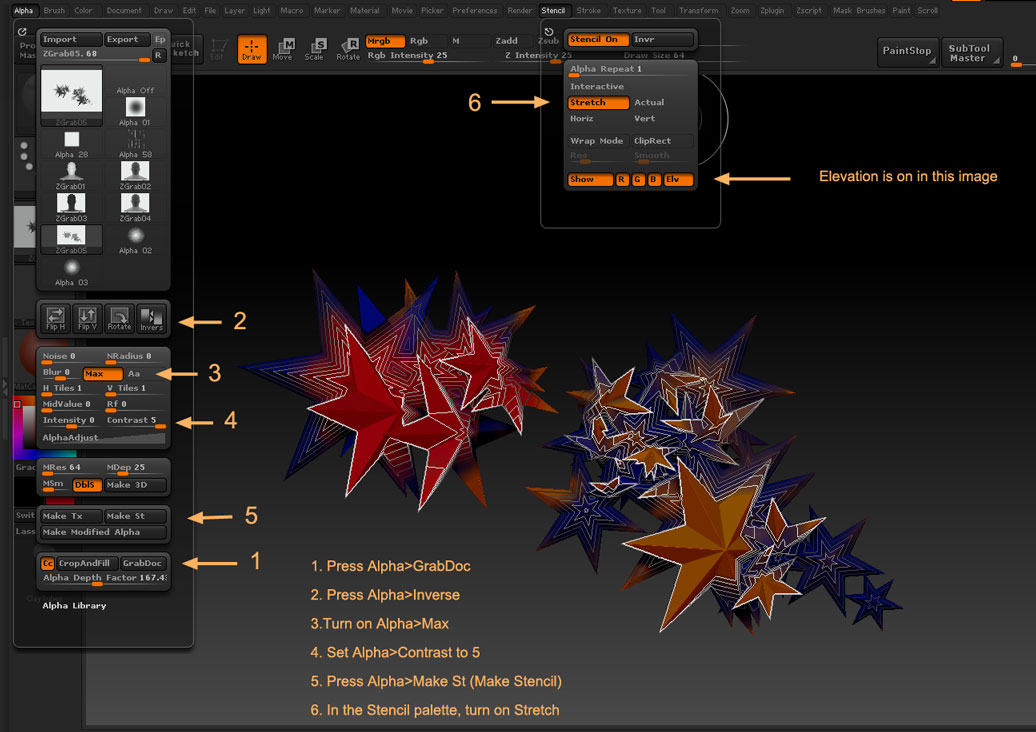Toggle the Max switch in Alpha palette
The image size is (1036, 732).
point(102,373)
